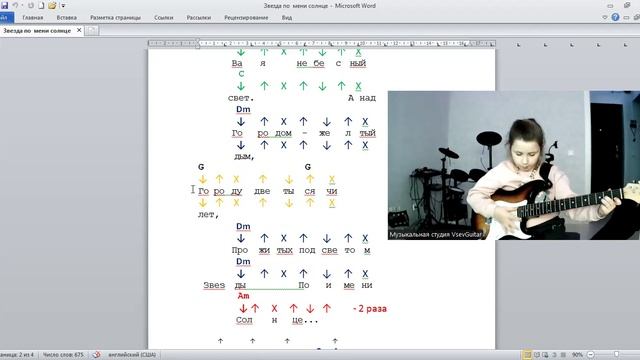640x360 pixels.
Task: Click the word 'лет,' in the document
Action: click(x=209, y=214)
